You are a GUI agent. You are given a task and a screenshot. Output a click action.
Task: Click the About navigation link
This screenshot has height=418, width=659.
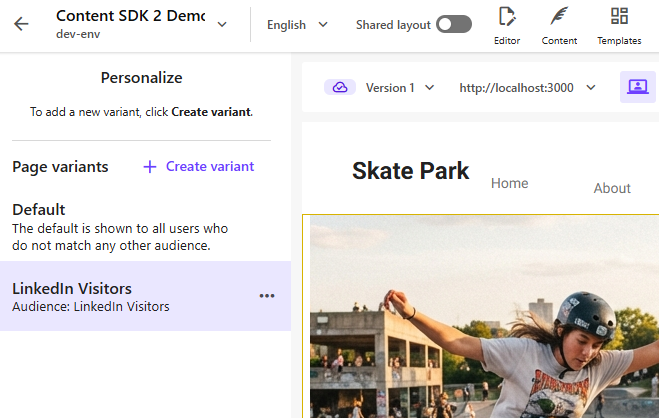(x=612, y=188)
